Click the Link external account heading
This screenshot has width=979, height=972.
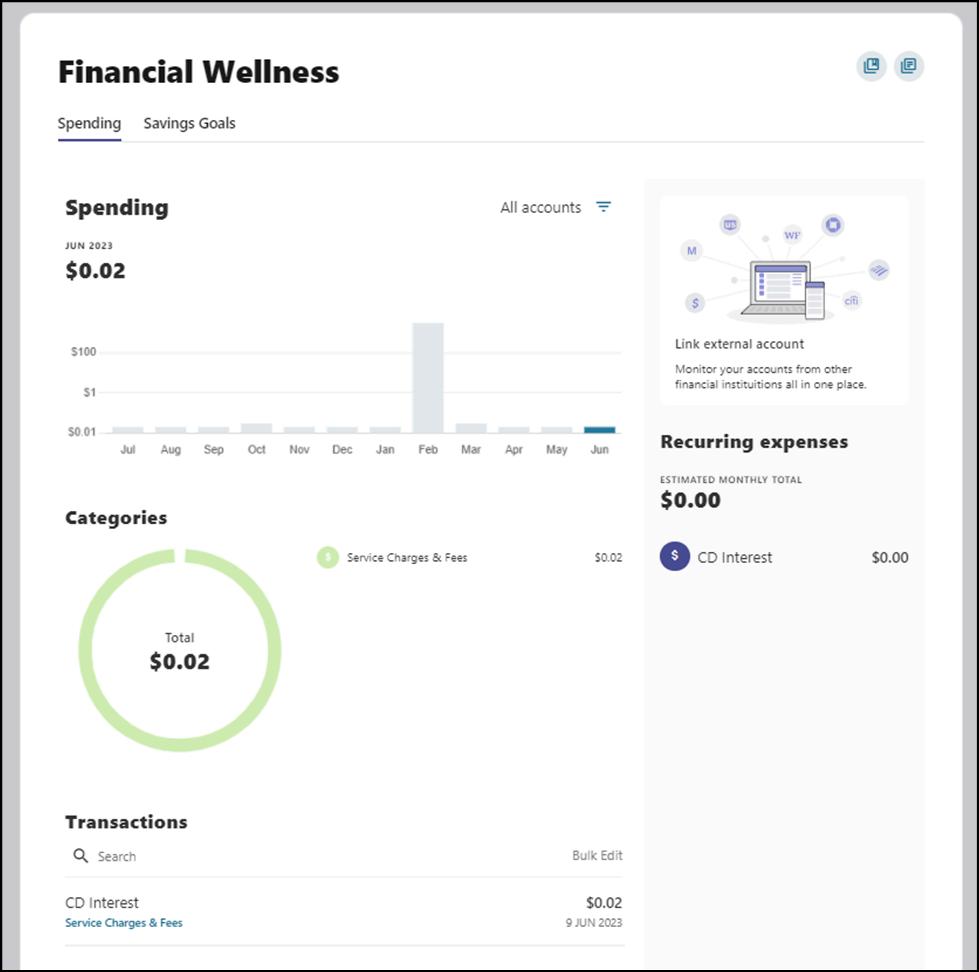pos(739,344)
